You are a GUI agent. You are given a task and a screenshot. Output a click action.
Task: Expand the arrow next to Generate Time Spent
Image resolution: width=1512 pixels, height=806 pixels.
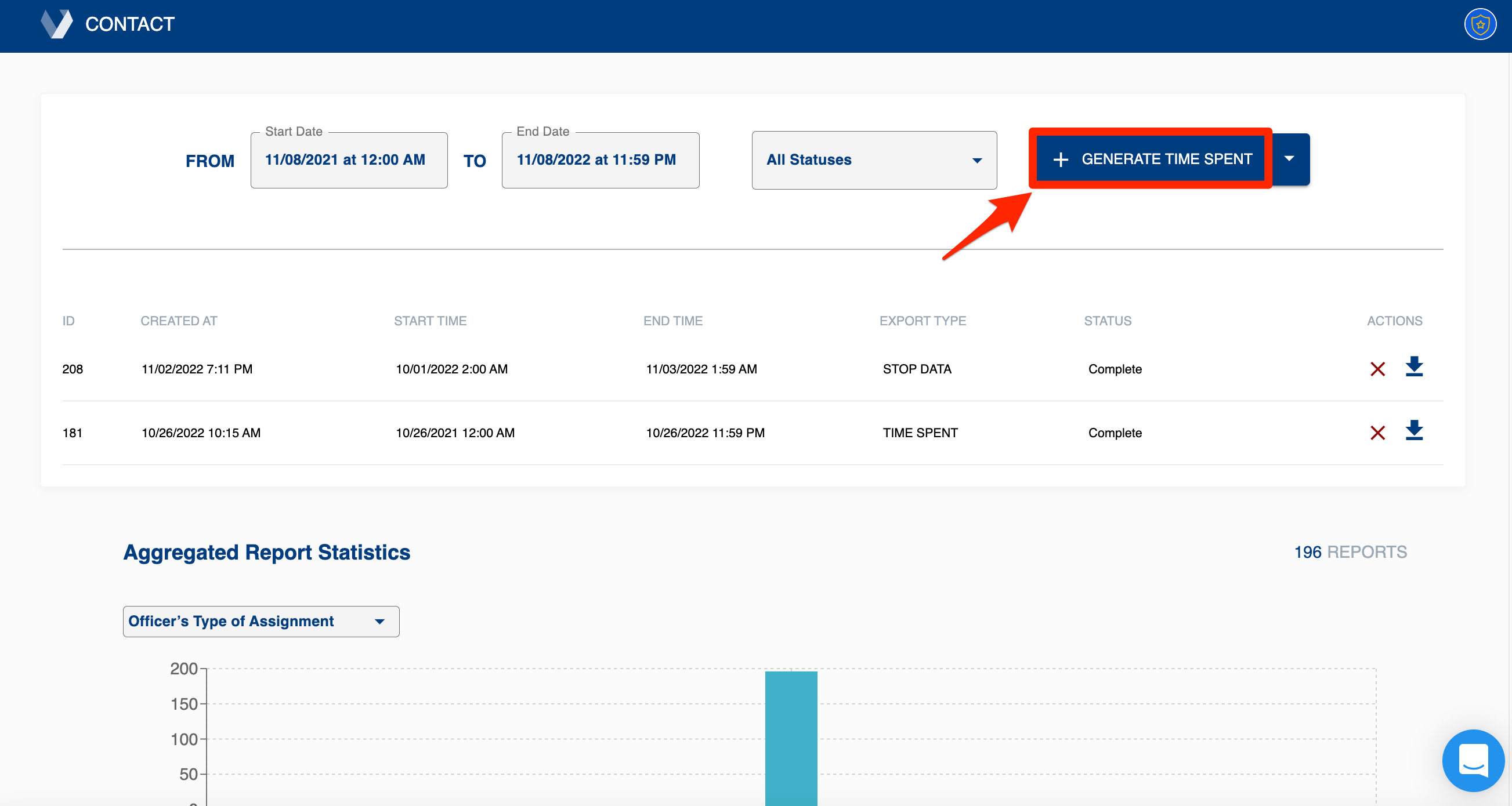coord(1290,159)
